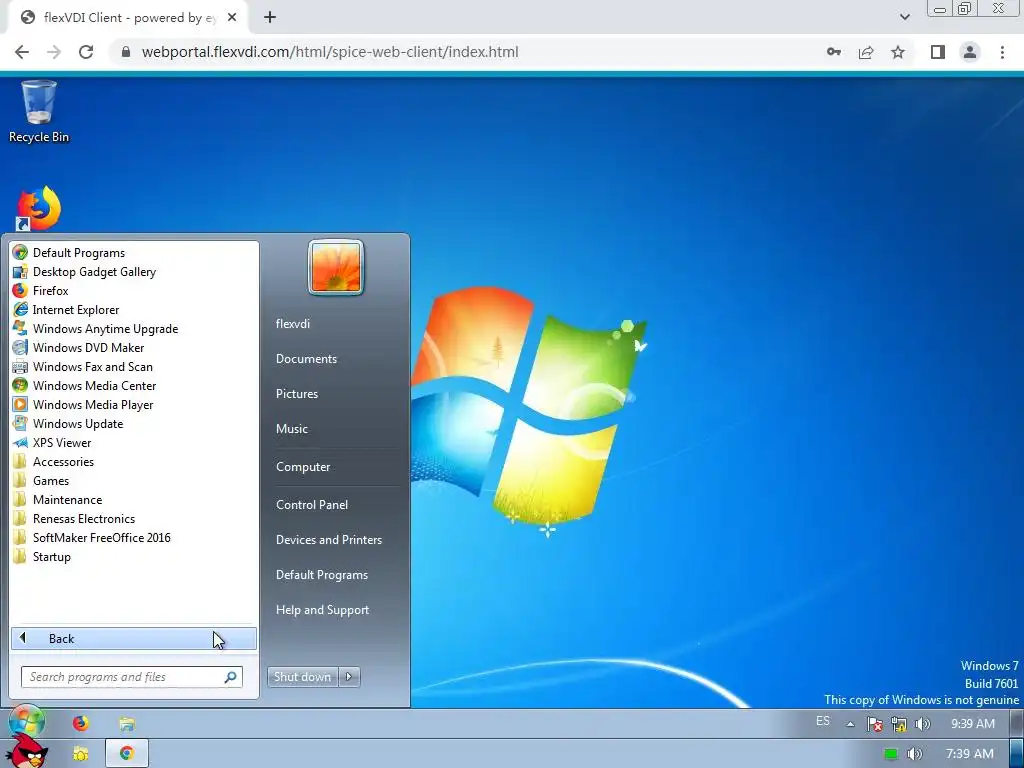Click the host volume speaker icon
Image resolution: width=1024 pixels, height=768 pixels.
(914, 754)
